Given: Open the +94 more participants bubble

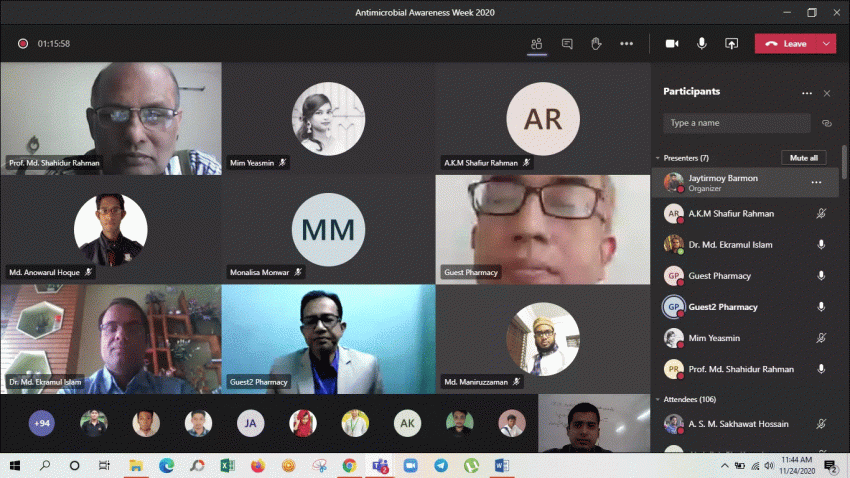Looking at the screenshot, I should [x=42, y=423].
